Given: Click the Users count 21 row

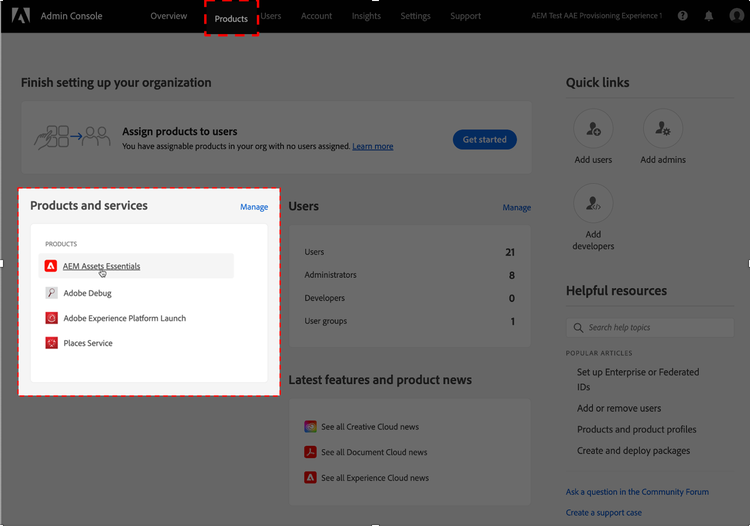Looking at the screenshot, I should click(x=410, y=252).
